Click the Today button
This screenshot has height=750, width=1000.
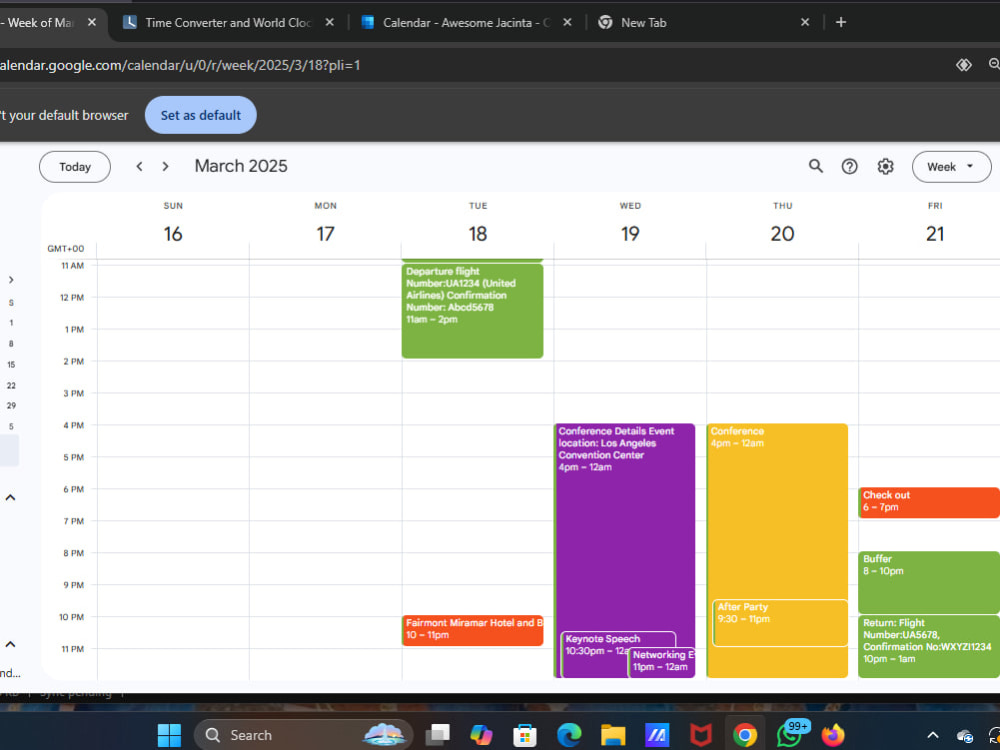[75, 166]
